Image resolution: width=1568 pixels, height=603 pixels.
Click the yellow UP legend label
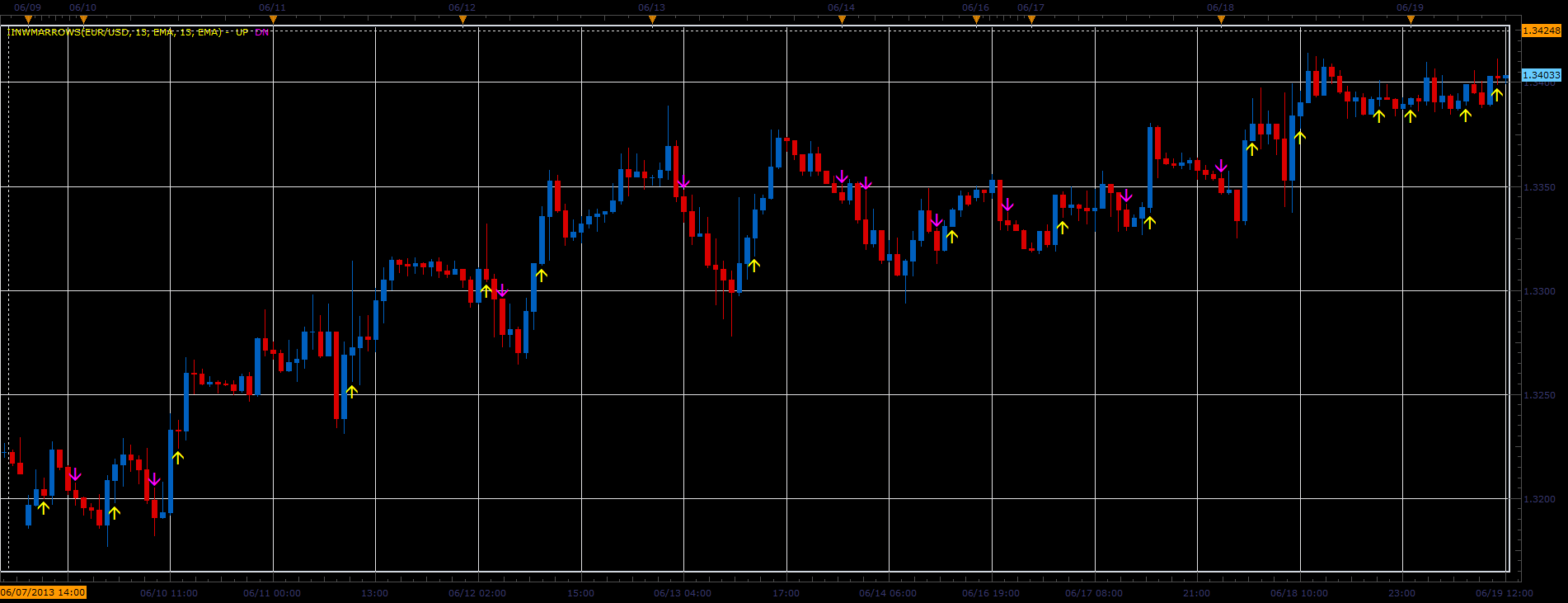click(x=242, y=32)
